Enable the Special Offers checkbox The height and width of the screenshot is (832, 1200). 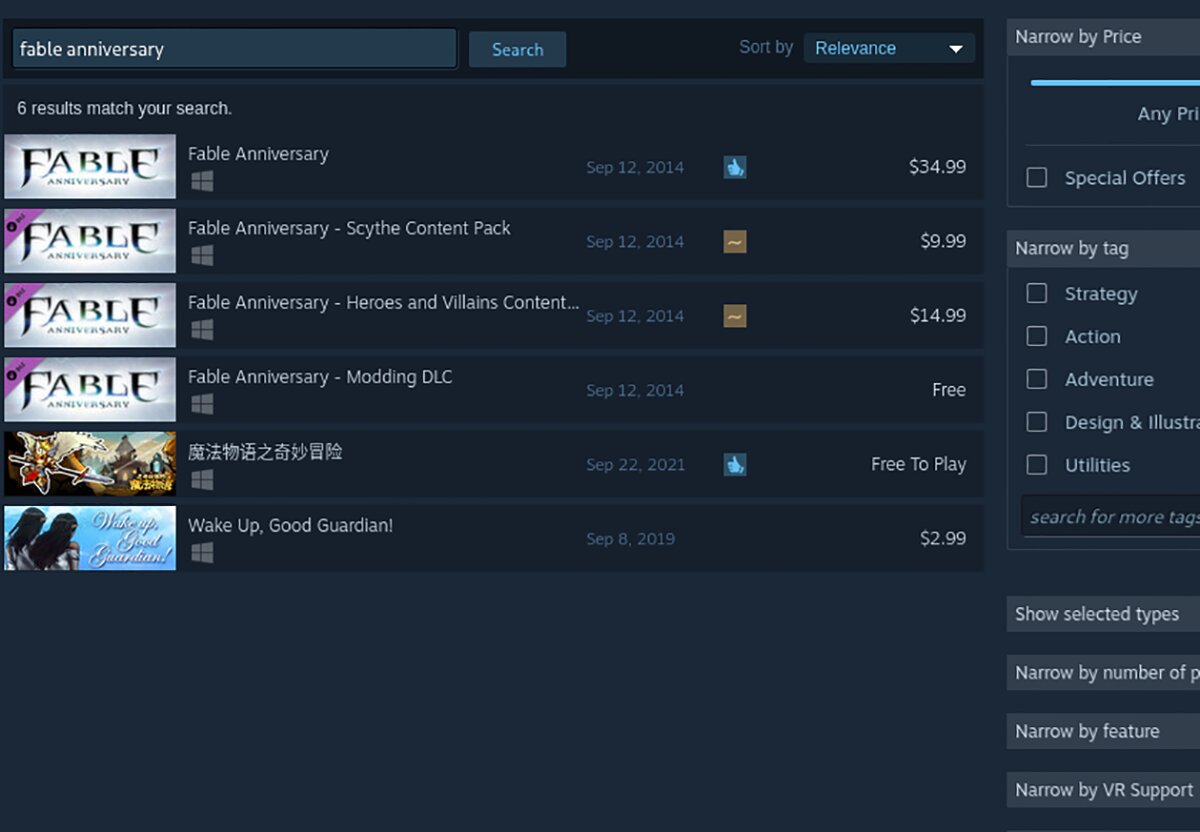click(1037, 177)
